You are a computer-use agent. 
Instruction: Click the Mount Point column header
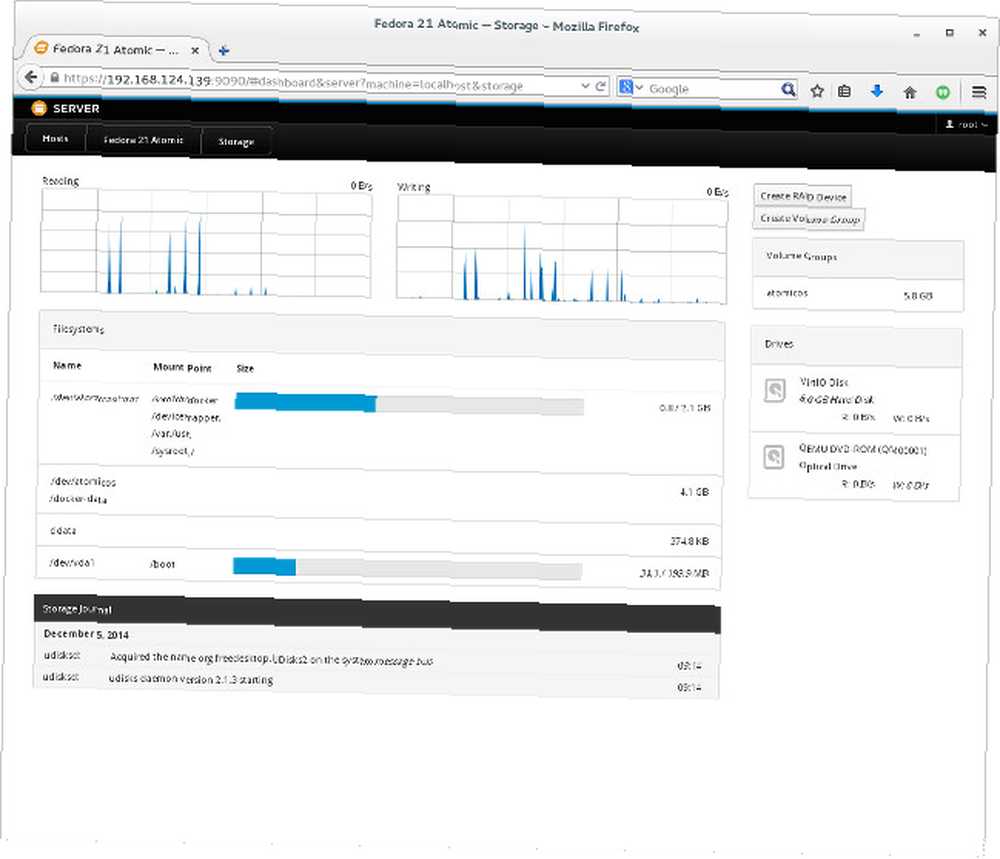click(x=182, y=367)
